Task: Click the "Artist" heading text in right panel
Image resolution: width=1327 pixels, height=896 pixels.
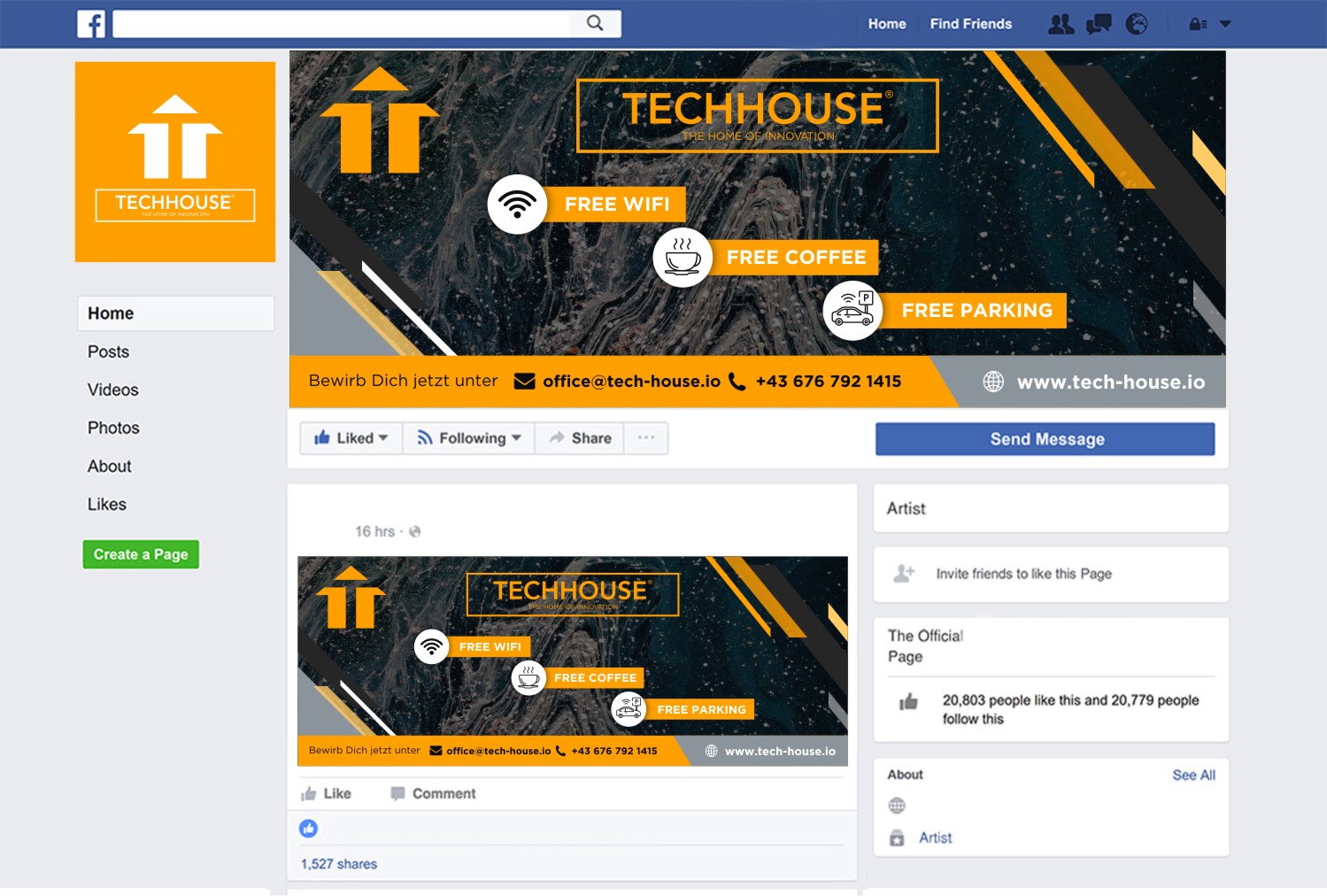Action: pos(907,508)
